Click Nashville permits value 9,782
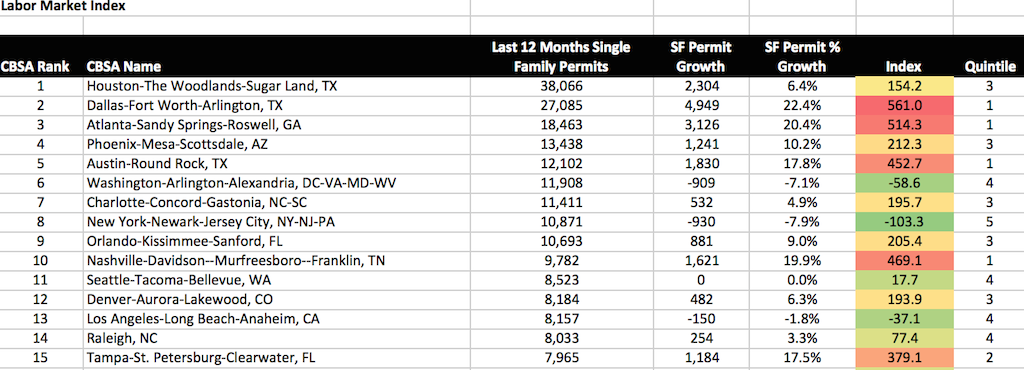 click(562, 260)
